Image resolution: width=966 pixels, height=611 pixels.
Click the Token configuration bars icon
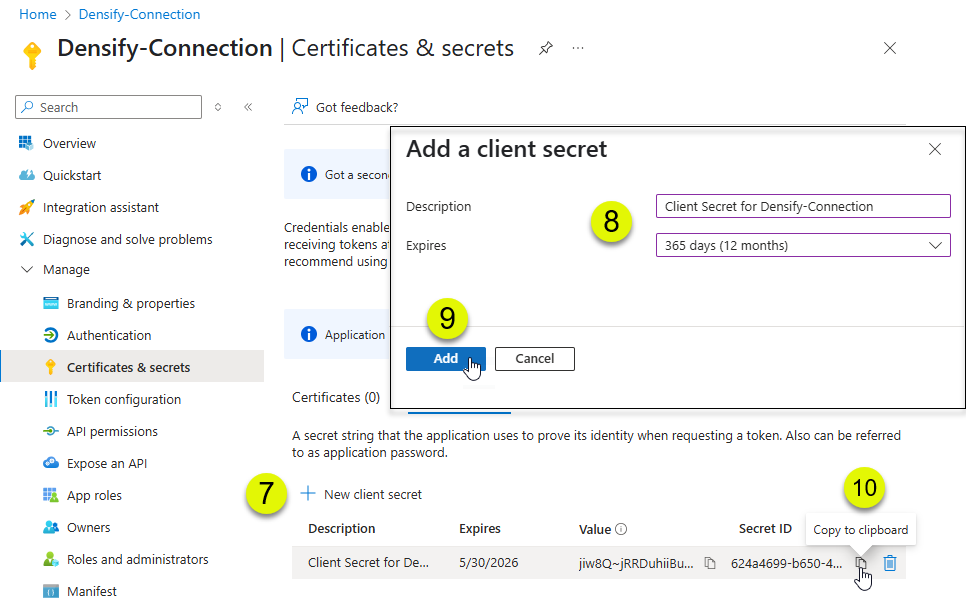[x=51, y=399]
